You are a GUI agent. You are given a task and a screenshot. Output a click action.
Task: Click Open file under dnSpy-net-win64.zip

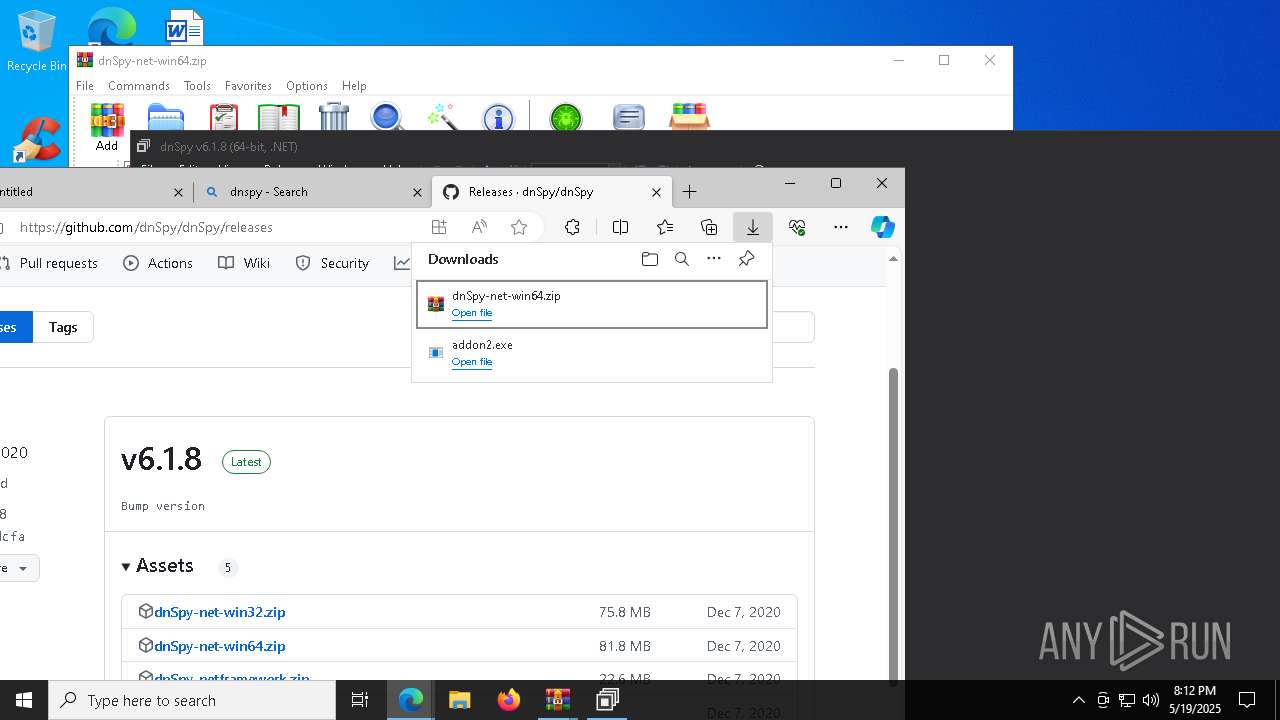472,313
